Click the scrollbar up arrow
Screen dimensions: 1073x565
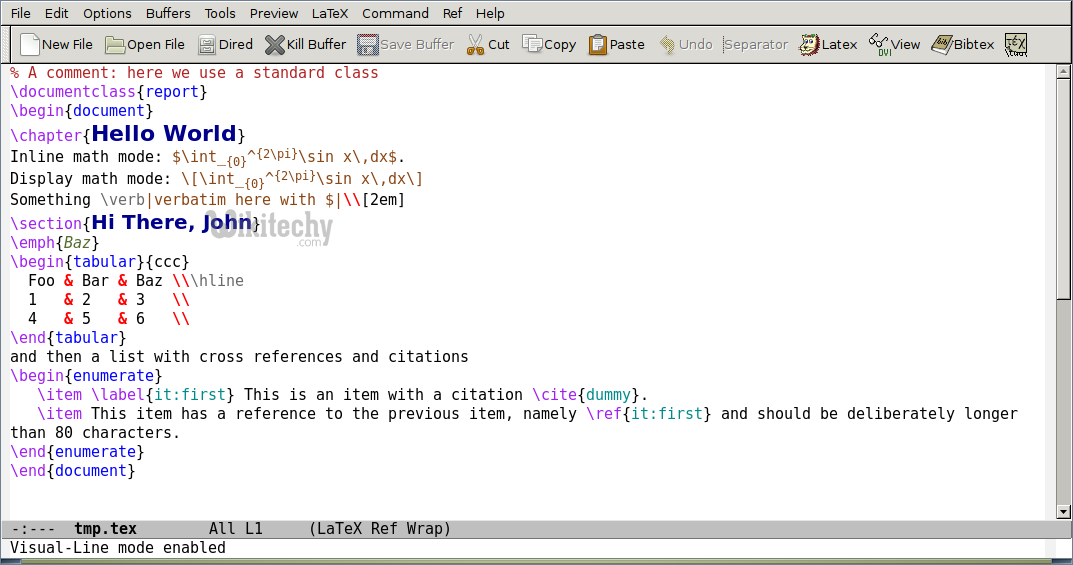click(1063, 70)
